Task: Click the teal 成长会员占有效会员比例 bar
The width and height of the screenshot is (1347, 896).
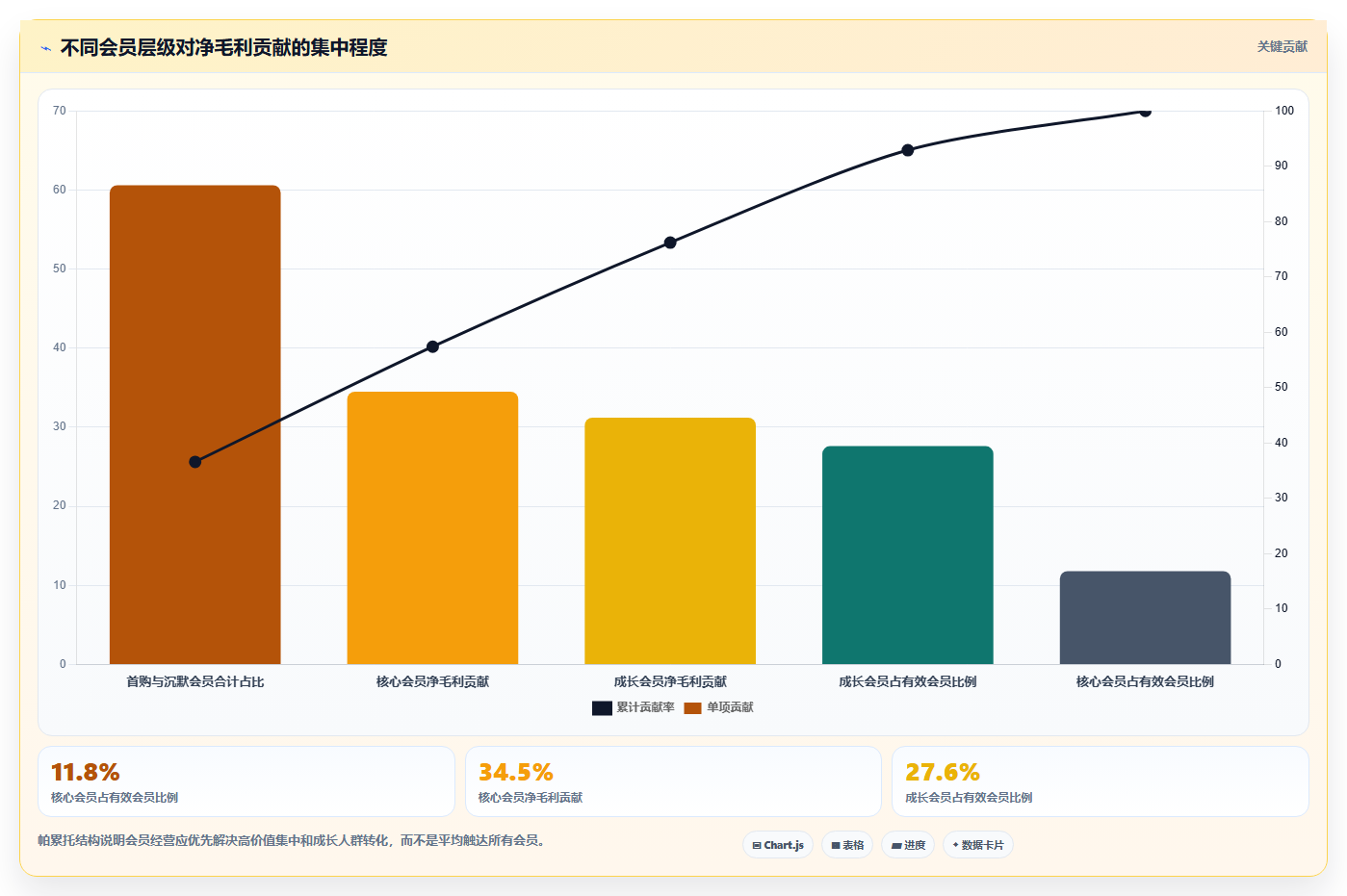Action: point(908,554)
